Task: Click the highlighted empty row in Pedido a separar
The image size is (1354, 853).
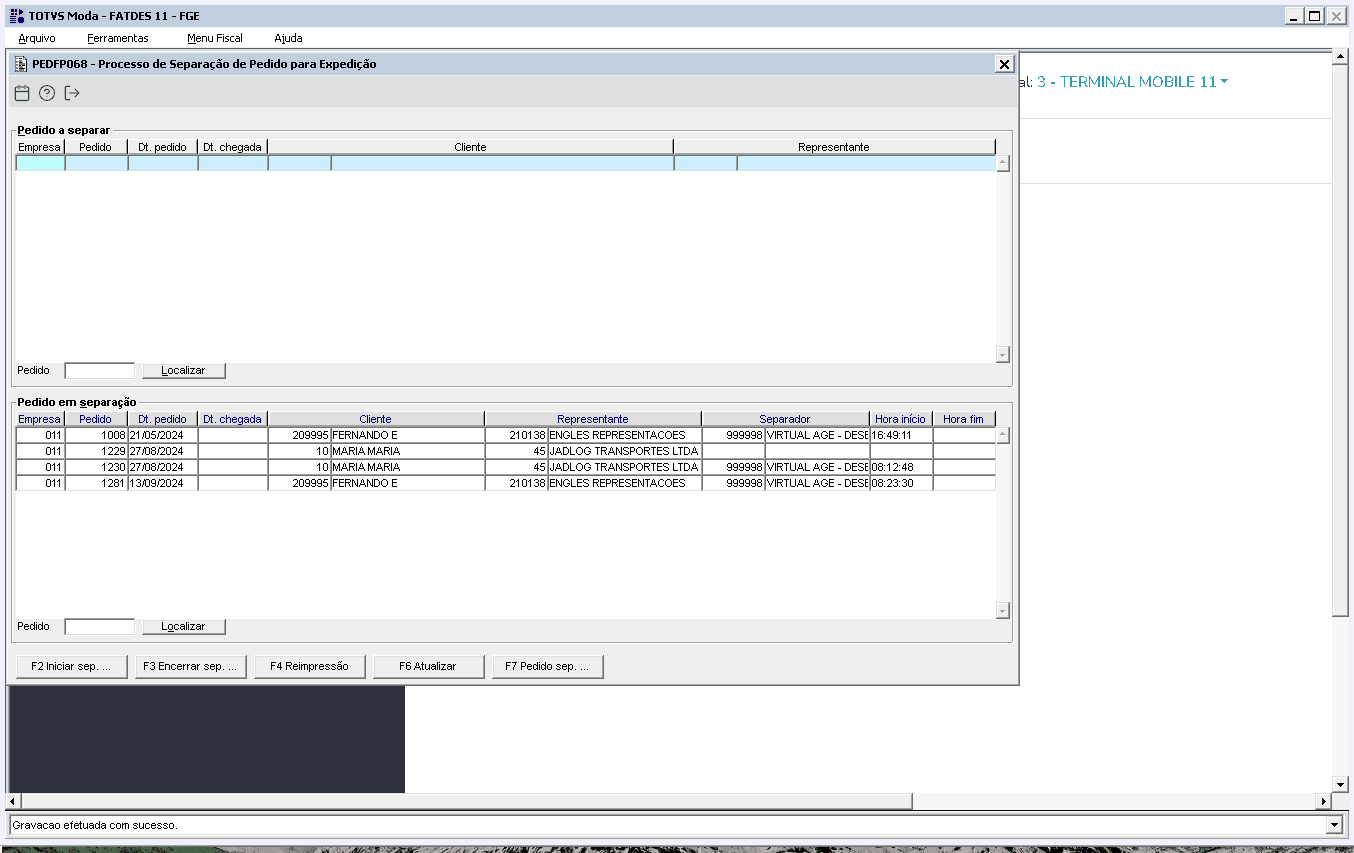Action: [x=505, y=163]
